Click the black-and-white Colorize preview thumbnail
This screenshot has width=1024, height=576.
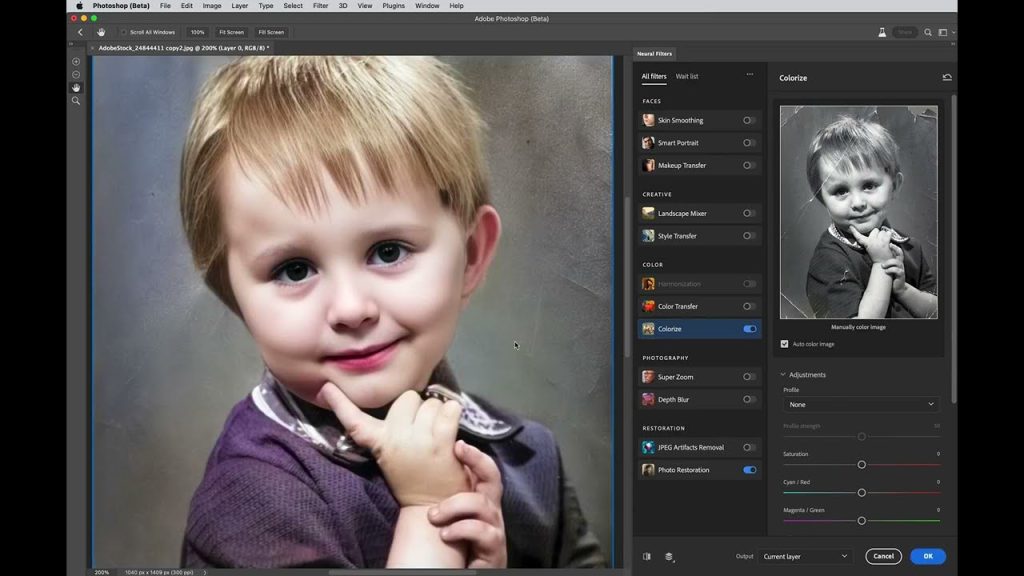(858, 212)
